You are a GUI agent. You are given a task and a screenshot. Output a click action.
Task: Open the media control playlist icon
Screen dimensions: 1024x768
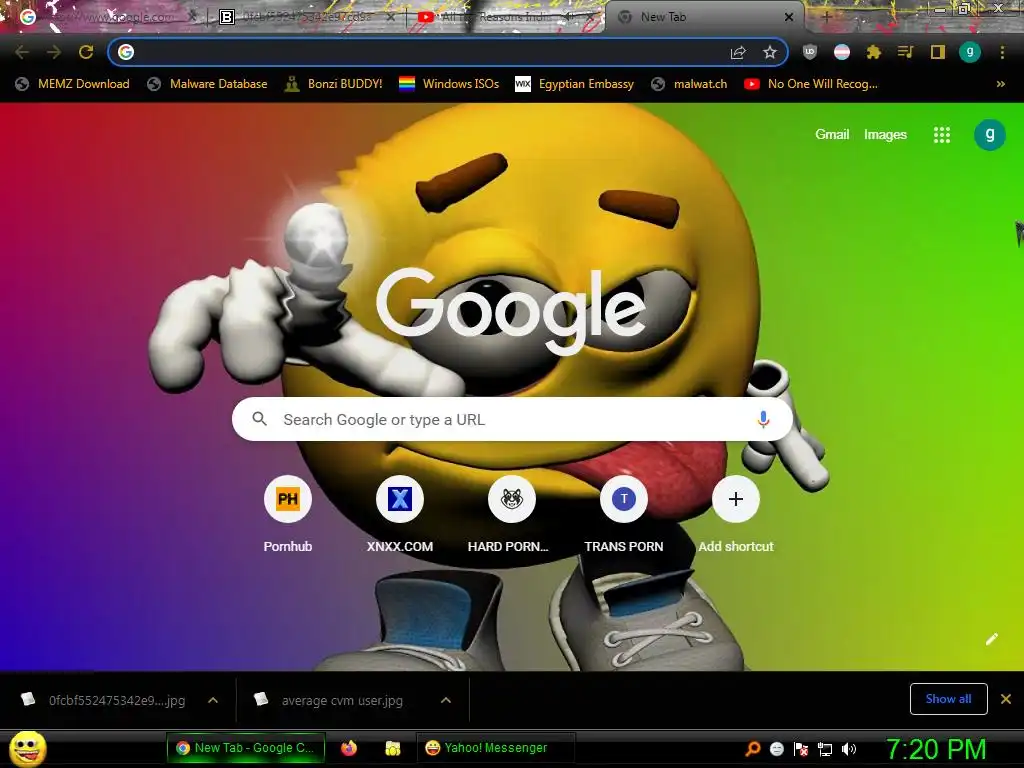906,52
